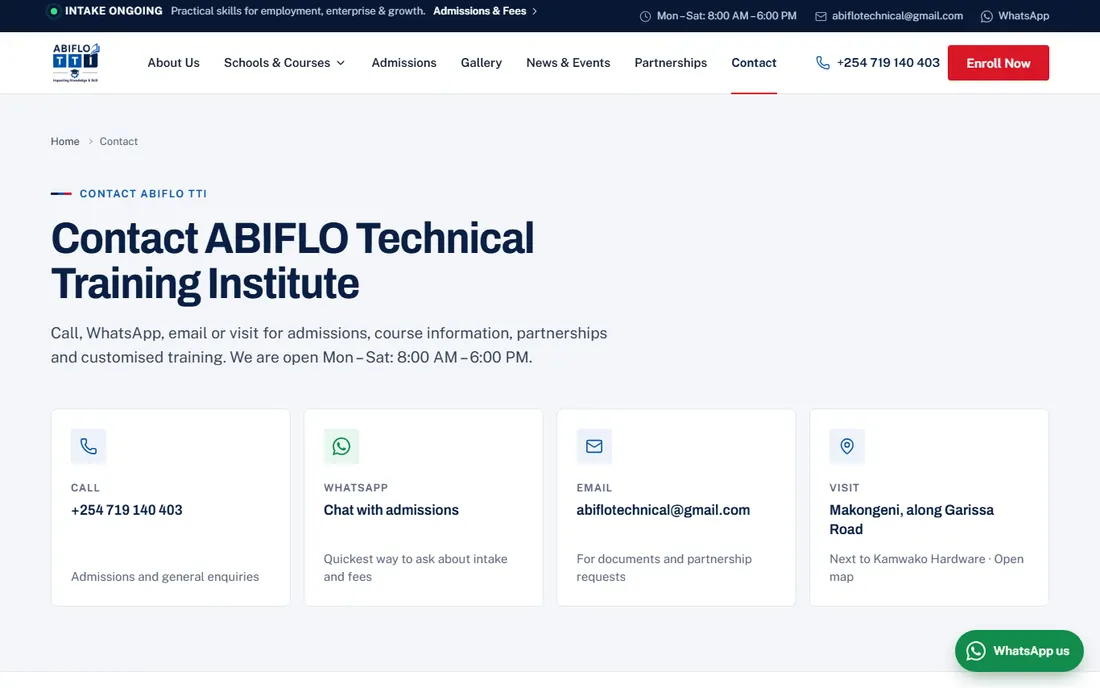Click Makongeni, along Garissa Road link

click(911, 520)
